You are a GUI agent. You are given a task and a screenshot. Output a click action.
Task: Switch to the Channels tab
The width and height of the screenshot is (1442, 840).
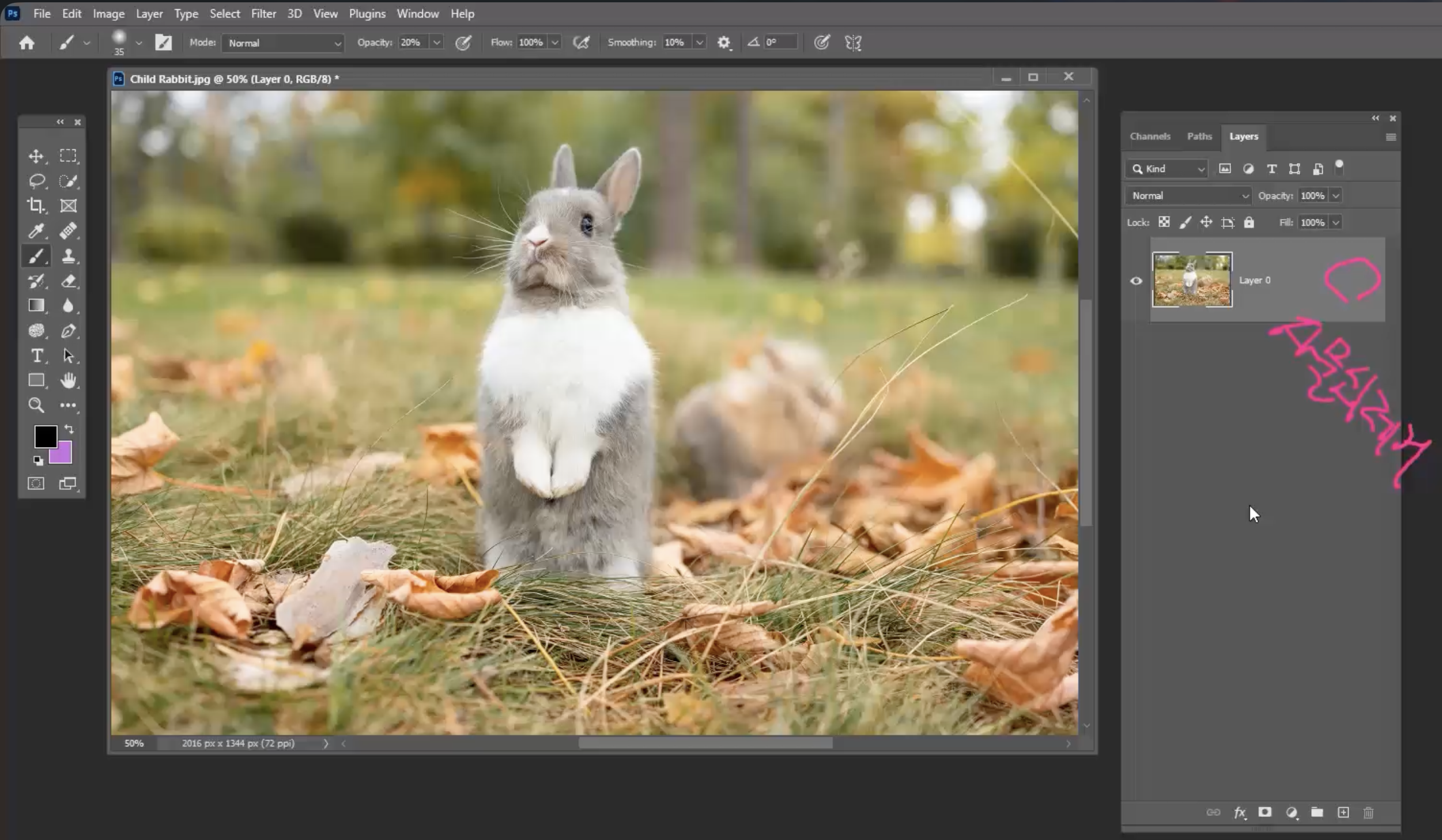click(x=1150, y=137)
